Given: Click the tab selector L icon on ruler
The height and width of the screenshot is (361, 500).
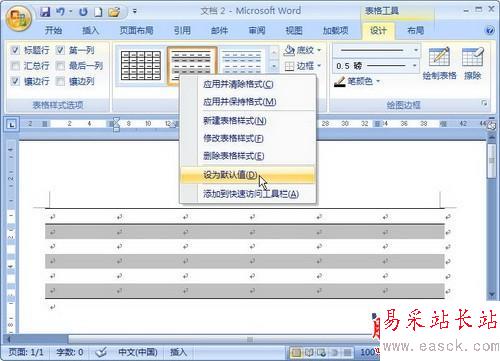Looking at the screenshot, I should (x=12, y=125).
